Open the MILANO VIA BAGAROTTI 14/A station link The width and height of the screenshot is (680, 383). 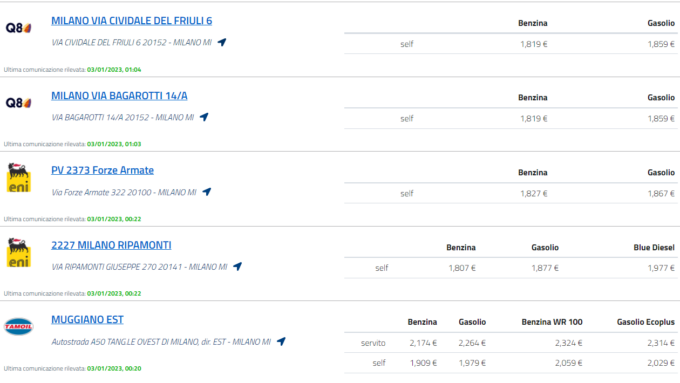point(119,95)
